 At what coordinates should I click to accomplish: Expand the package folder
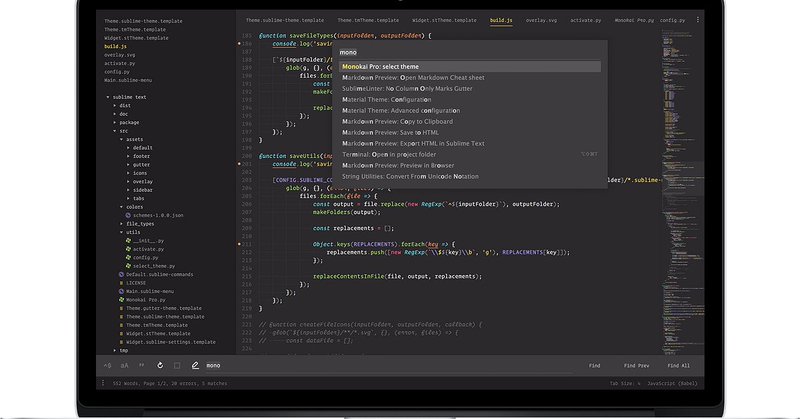click(115, 122)
